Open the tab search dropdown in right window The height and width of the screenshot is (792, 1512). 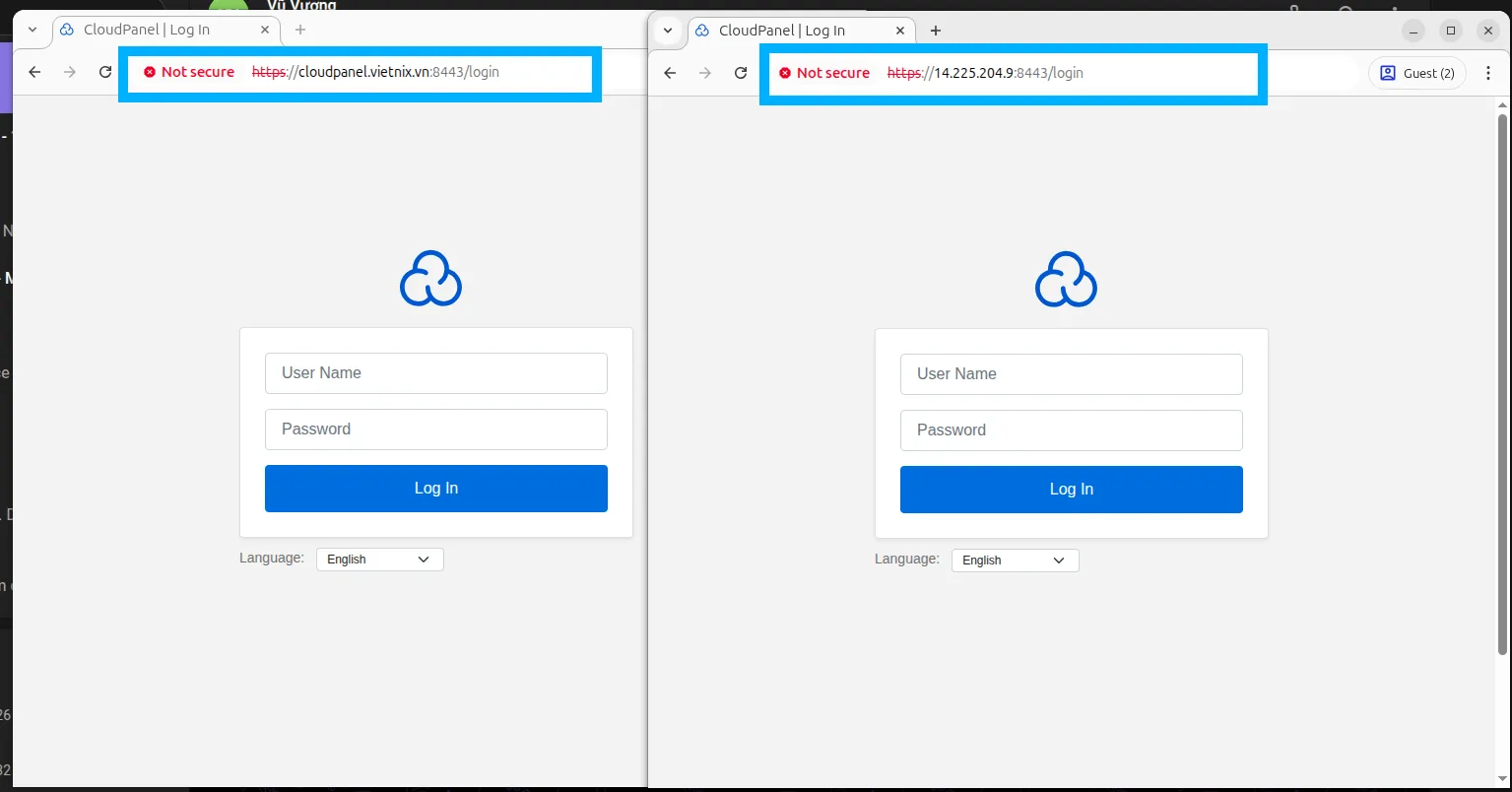667,31
